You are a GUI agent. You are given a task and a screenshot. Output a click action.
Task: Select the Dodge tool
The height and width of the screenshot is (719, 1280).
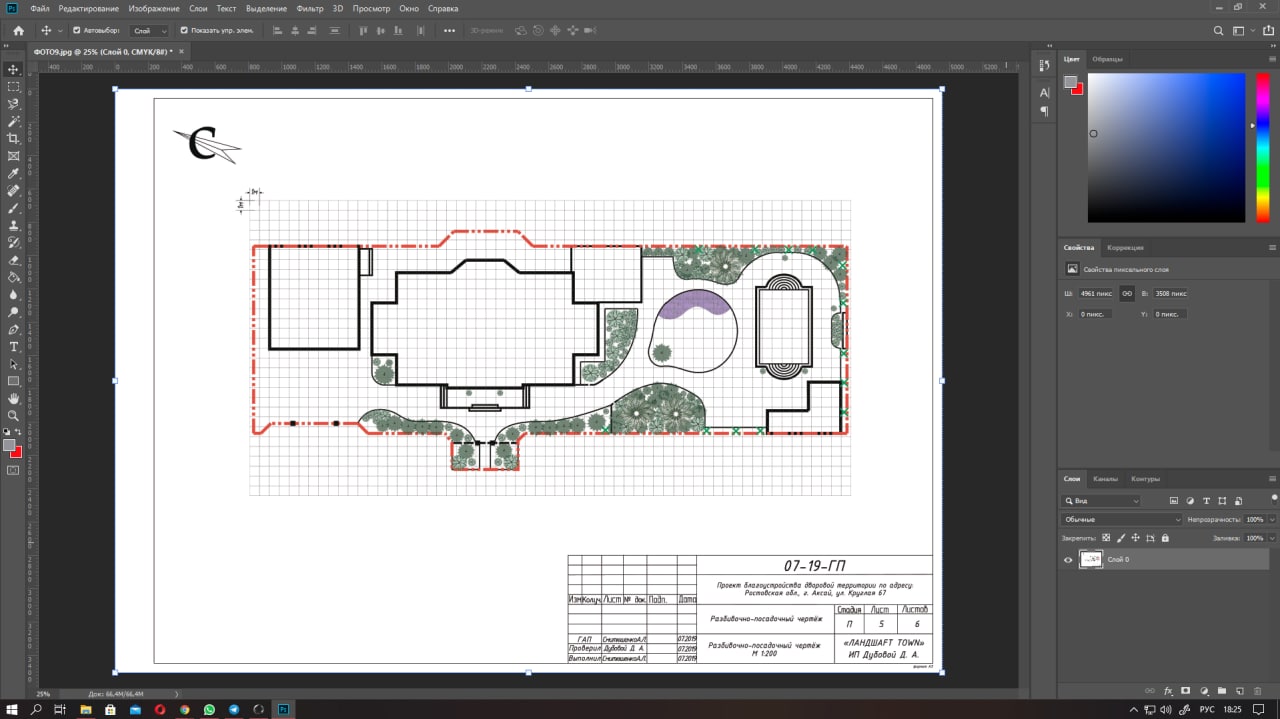click(x=13, y=312)
